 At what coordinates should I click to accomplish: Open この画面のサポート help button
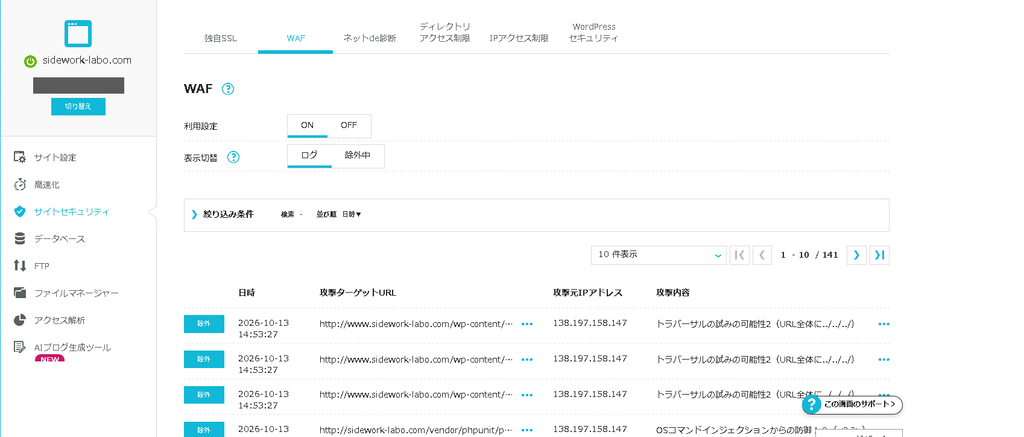point(853,405)
